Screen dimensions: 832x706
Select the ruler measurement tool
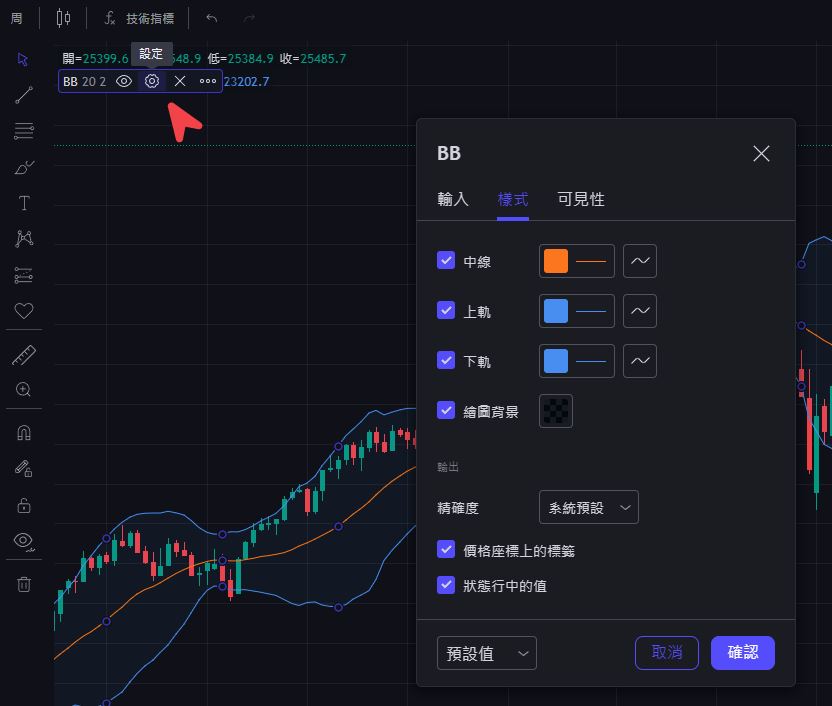click(23, 354)
